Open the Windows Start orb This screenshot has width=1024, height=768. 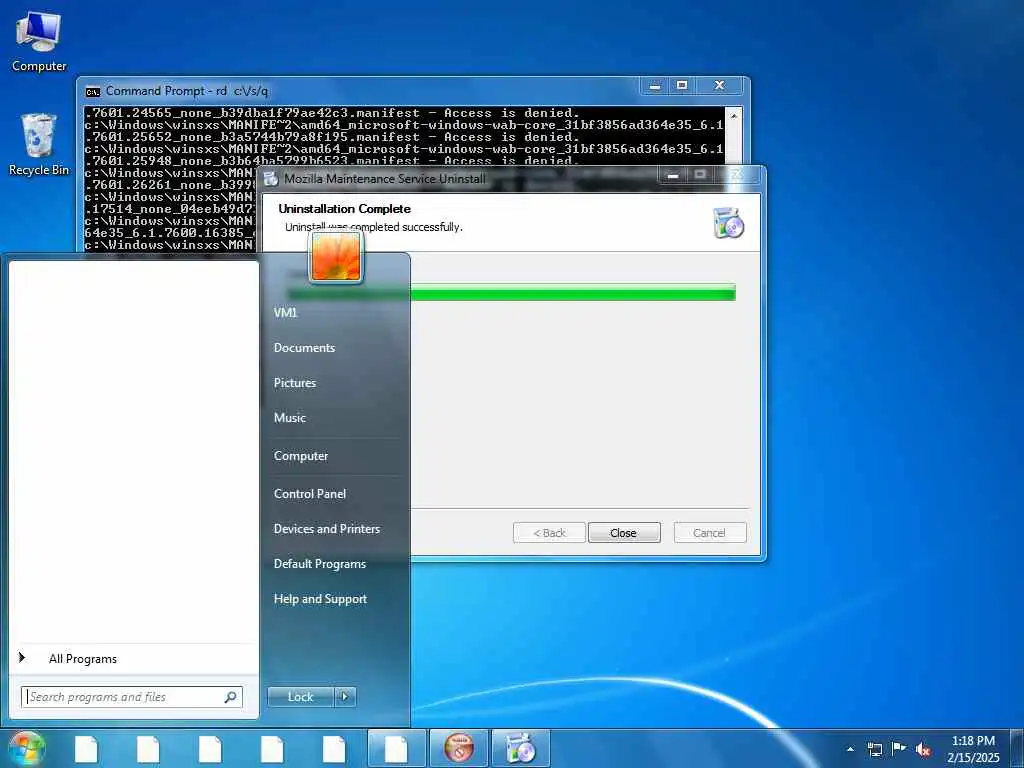pyautogui.click(x=26, y=748)
